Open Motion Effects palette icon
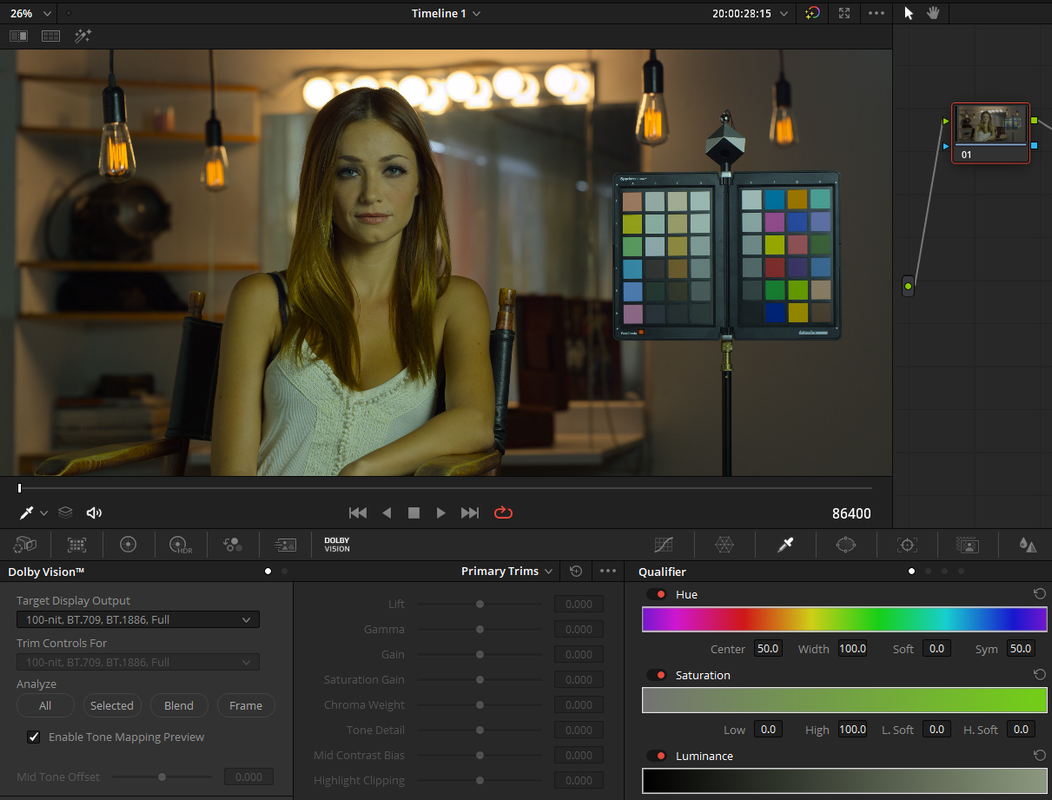Screen dimensions: 1052x800 coord(285,544)
